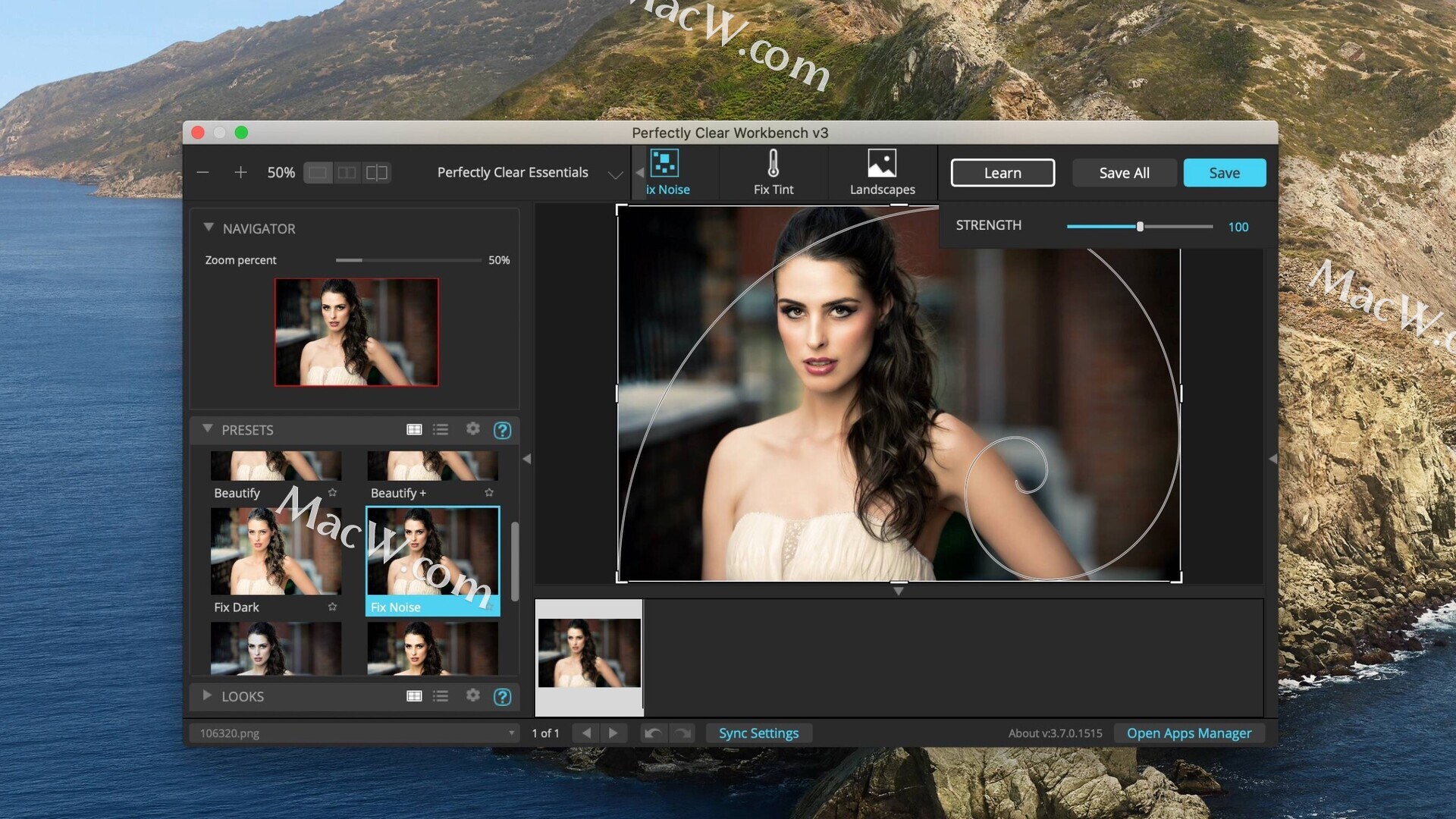
Task: Click Open Apps Manager button
Action: (x=1188, y=733)
